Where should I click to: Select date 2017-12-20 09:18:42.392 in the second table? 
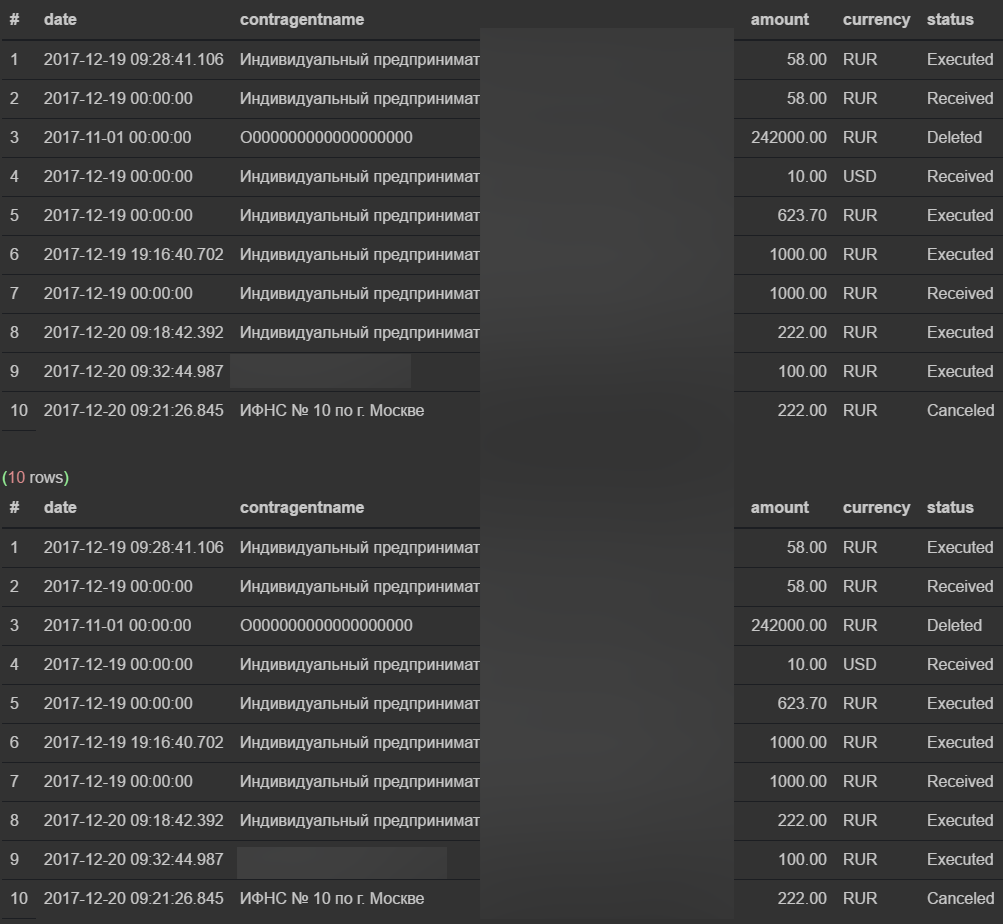134,821
